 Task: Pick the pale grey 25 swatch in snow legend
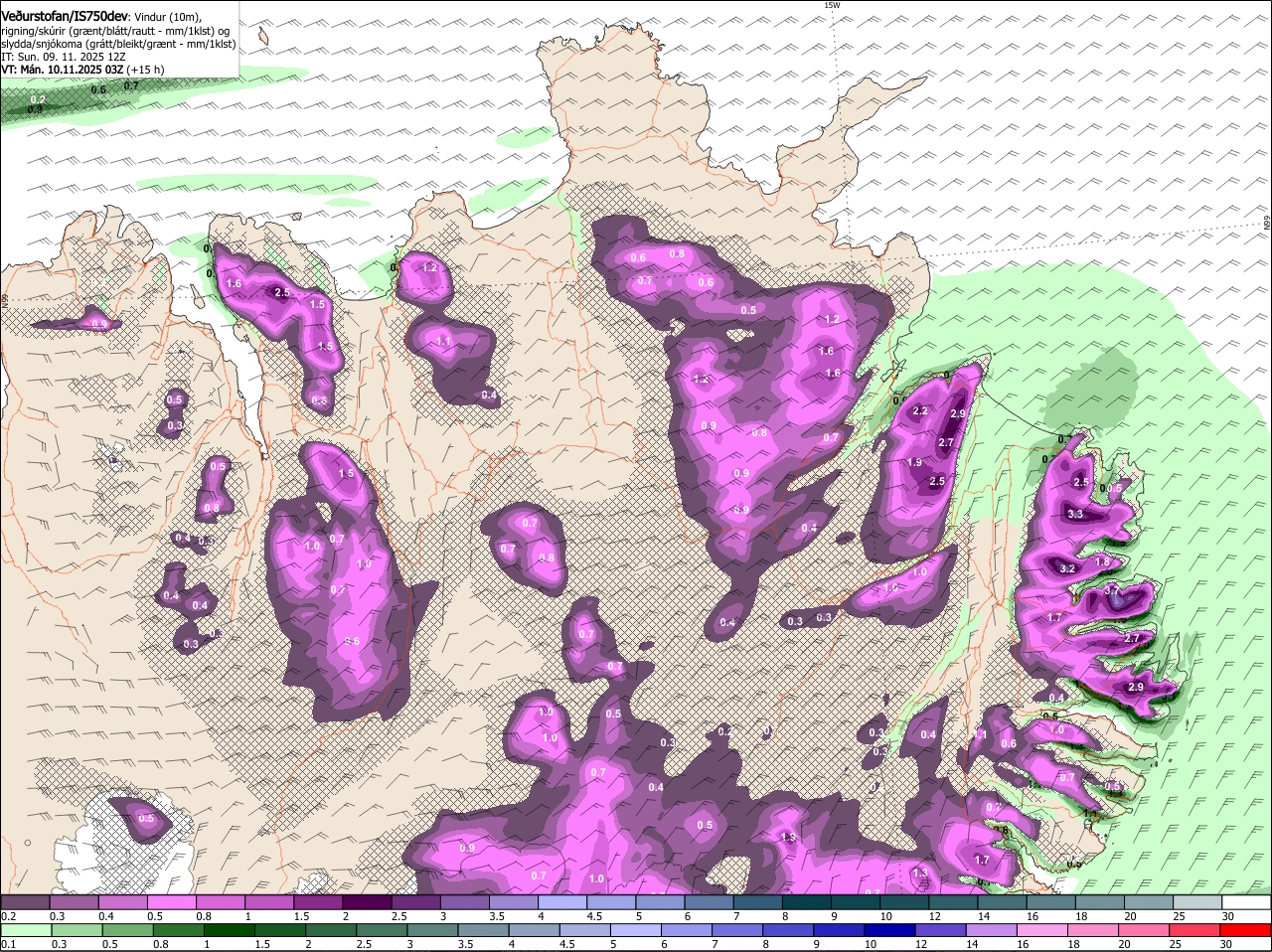coord(1197,902)
